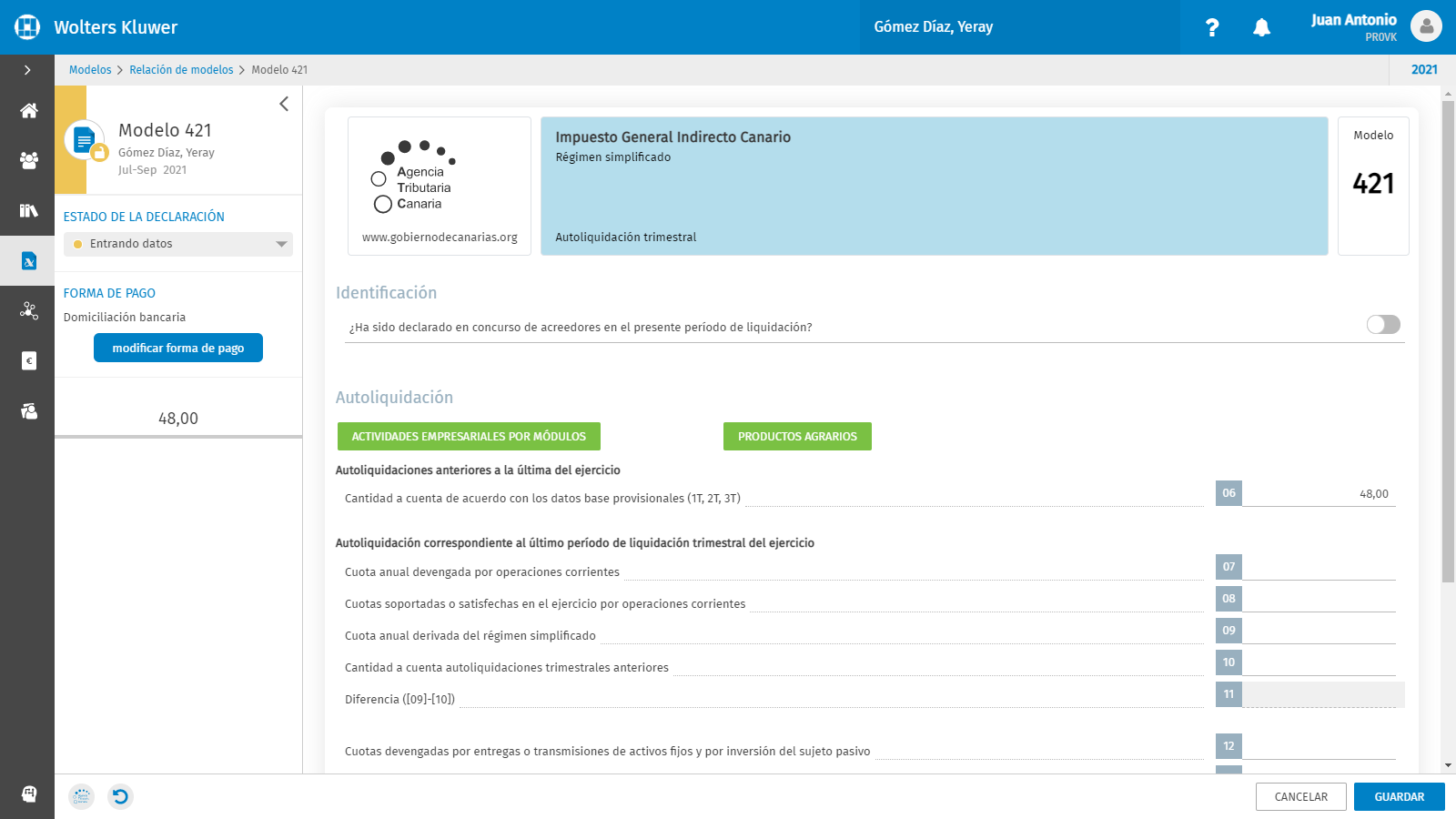1456x819 pixels.
Task: Toggle concurso de acreedores switch
Action: point(1383,325)
